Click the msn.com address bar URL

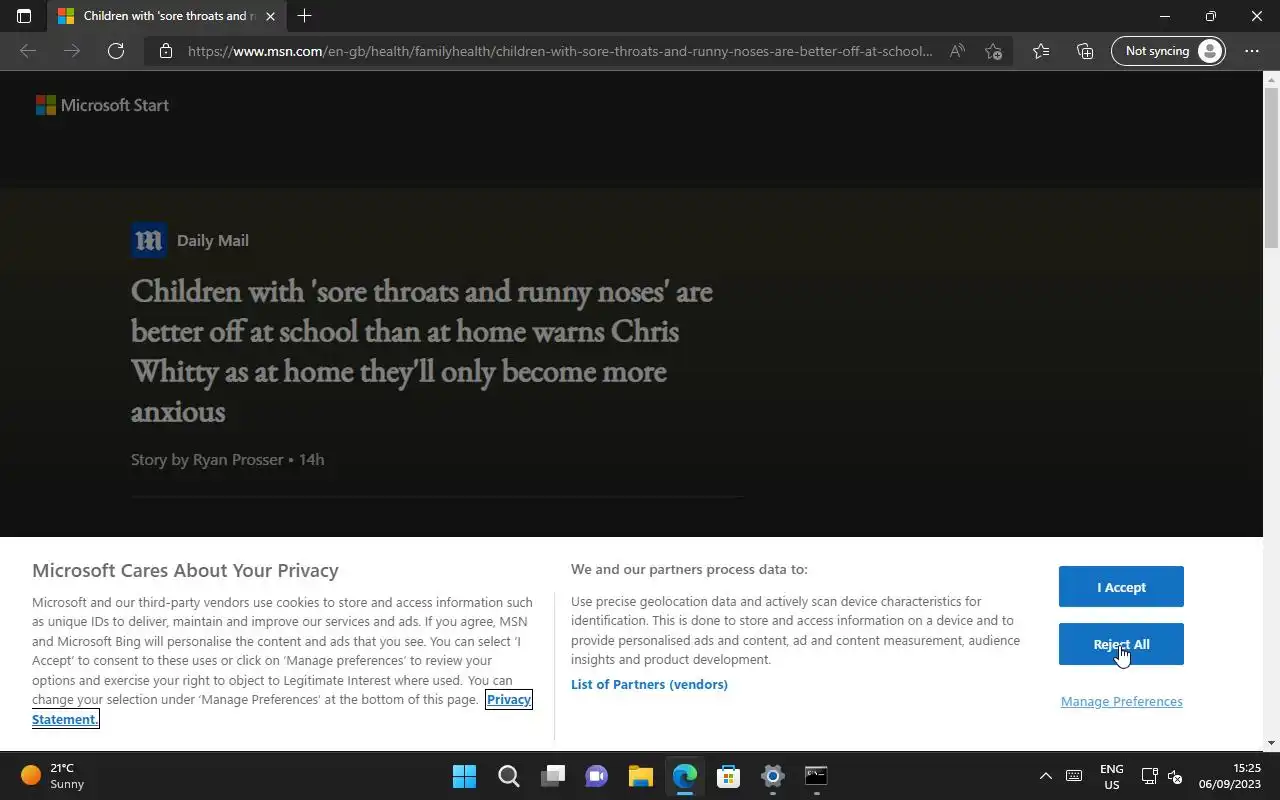pyautogui.click(x=560, y=51)
